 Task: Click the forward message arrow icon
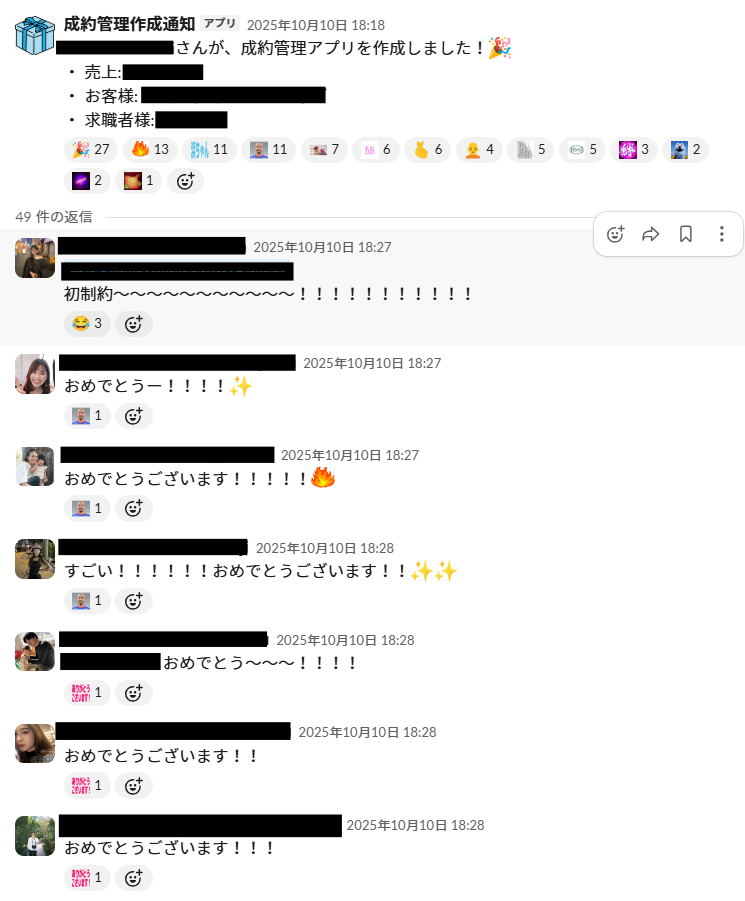tap(650, 234)
